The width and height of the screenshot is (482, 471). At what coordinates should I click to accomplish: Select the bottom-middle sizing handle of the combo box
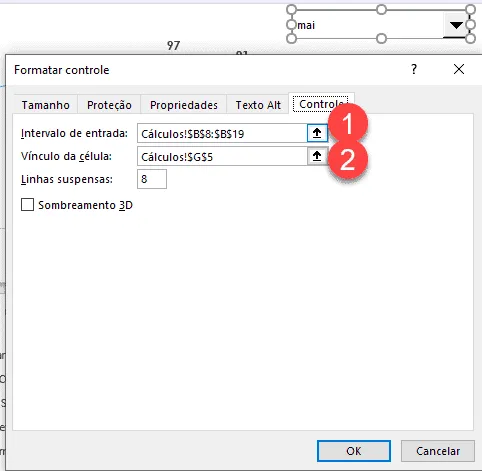(381, 38)
